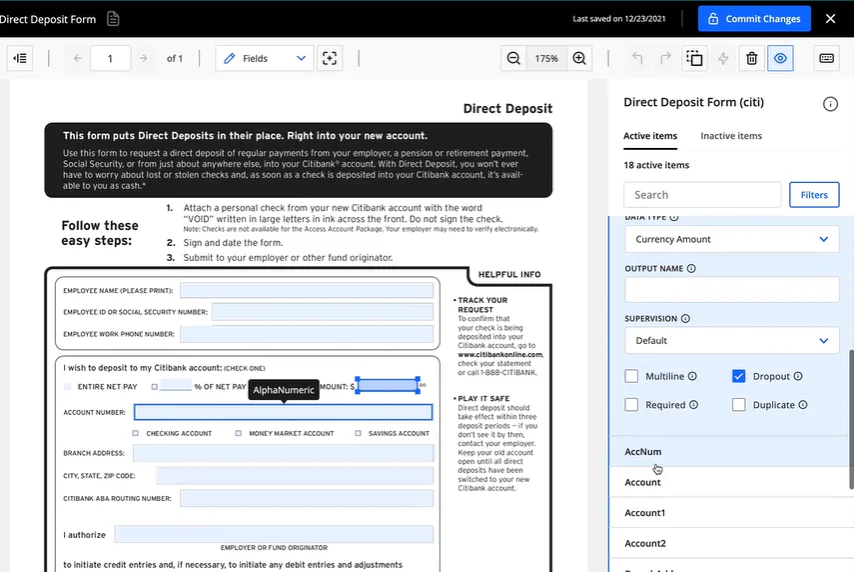
Task: Click info icon beside SUPERVISION
Action: click(x=685, y=319)
